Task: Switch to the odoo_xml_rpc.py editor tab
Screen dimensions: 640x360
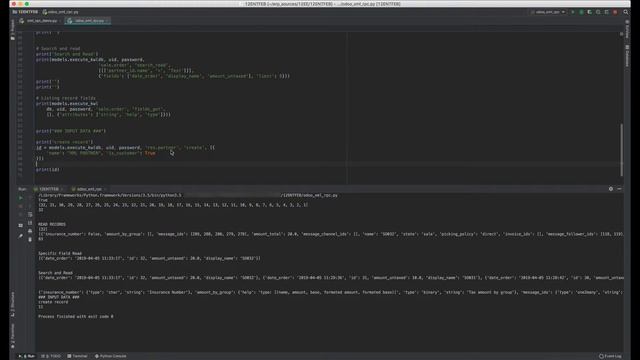Action: pos(87,21)
